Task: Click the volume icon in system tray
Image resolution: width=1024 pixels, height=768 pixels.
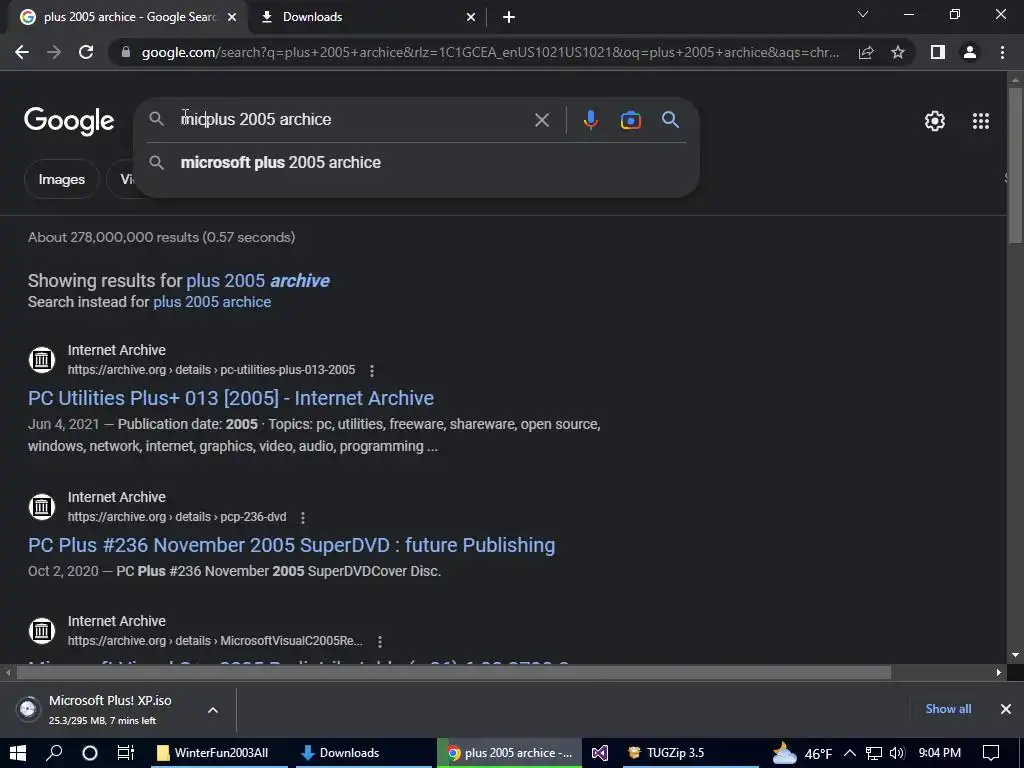Action: coord(897,753)
